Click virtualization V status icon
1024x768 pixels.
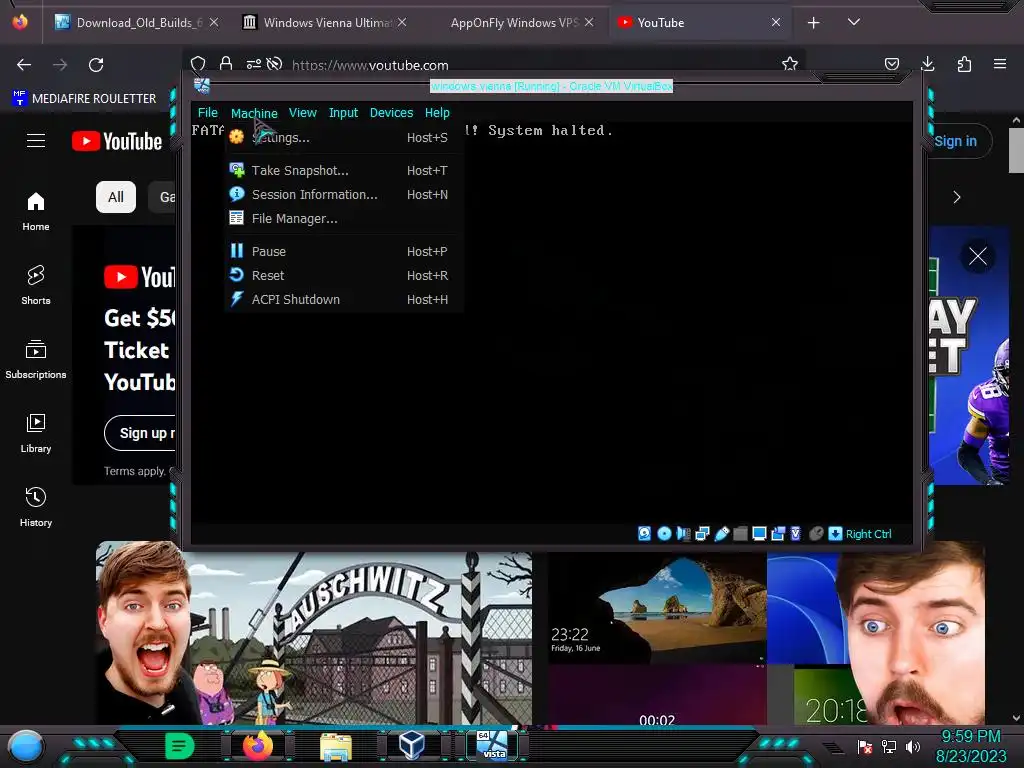click(795, 534)
